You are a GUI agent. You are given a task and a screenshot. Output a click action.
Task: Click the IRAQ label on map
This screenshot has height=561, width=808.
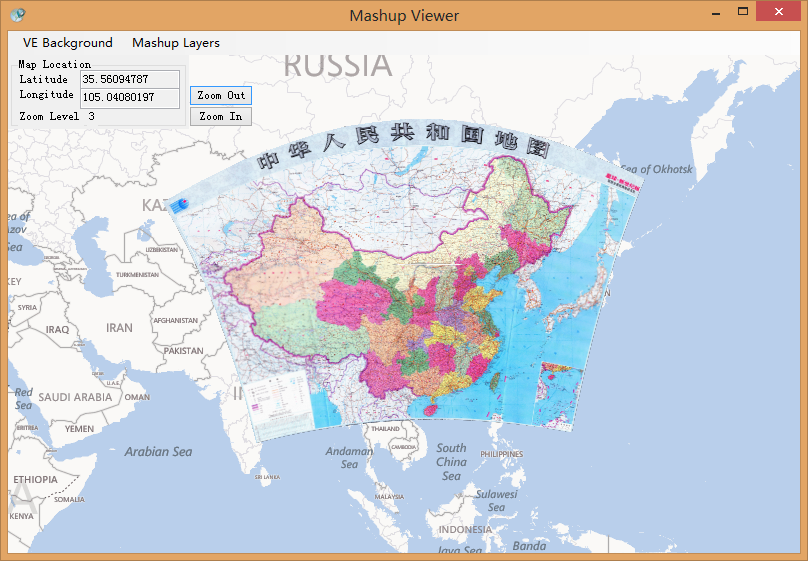(x=57, y=329)
